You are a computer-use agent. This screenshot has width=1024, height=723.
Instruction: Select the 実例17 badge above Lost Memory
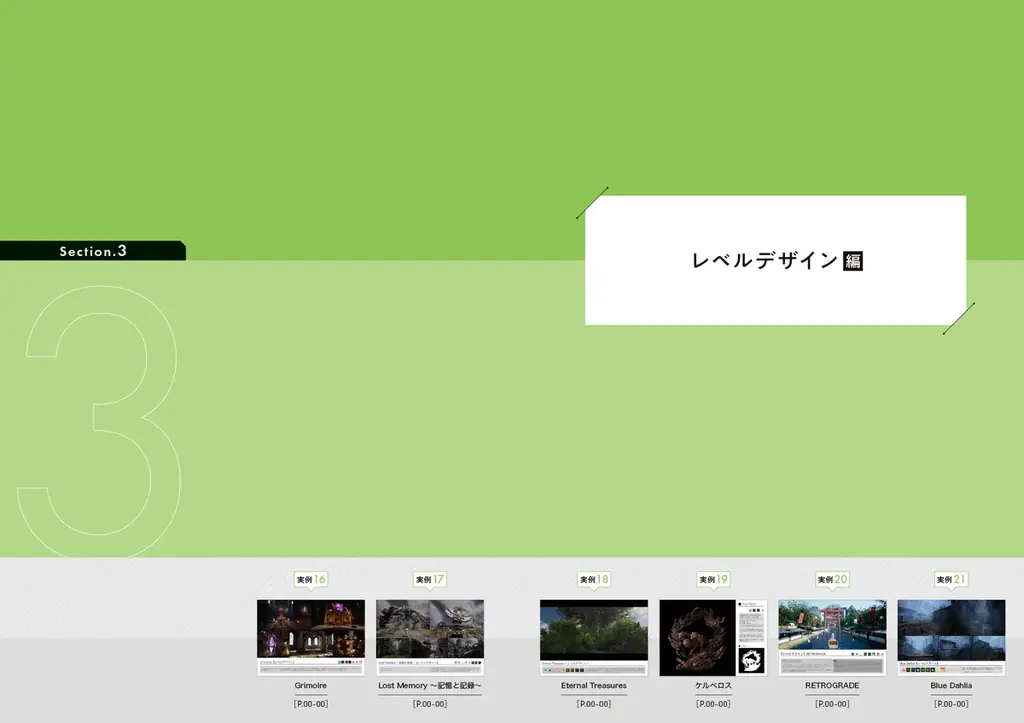[430, 578]
